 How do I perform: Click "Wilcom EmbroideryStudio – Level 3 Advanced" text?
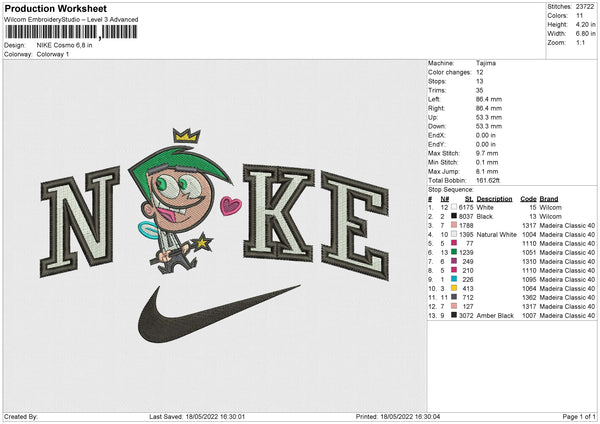click(x=71, y=20)
